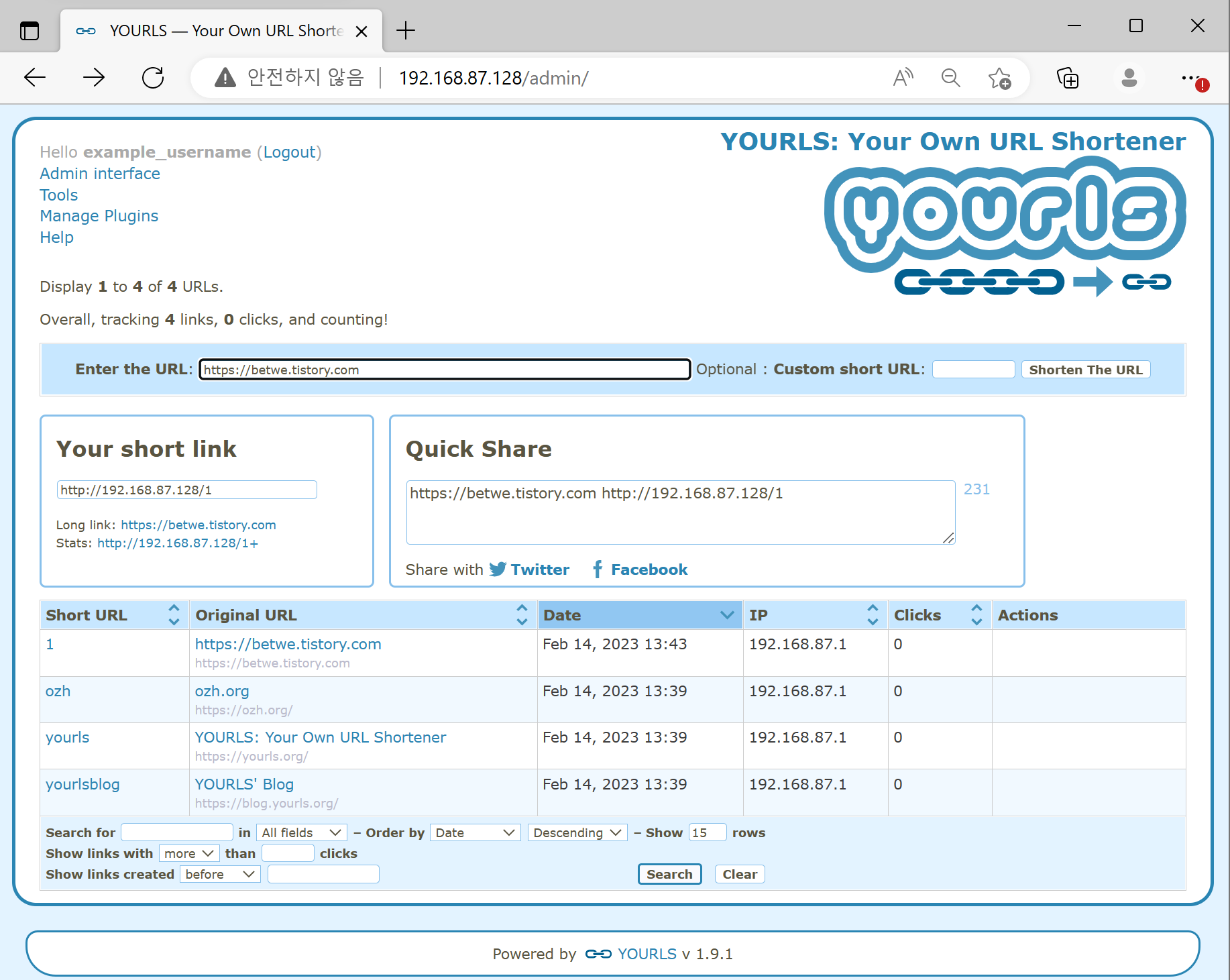Open the All fields search dropdown
1230x980 pixels.
(x=301, y=832)
